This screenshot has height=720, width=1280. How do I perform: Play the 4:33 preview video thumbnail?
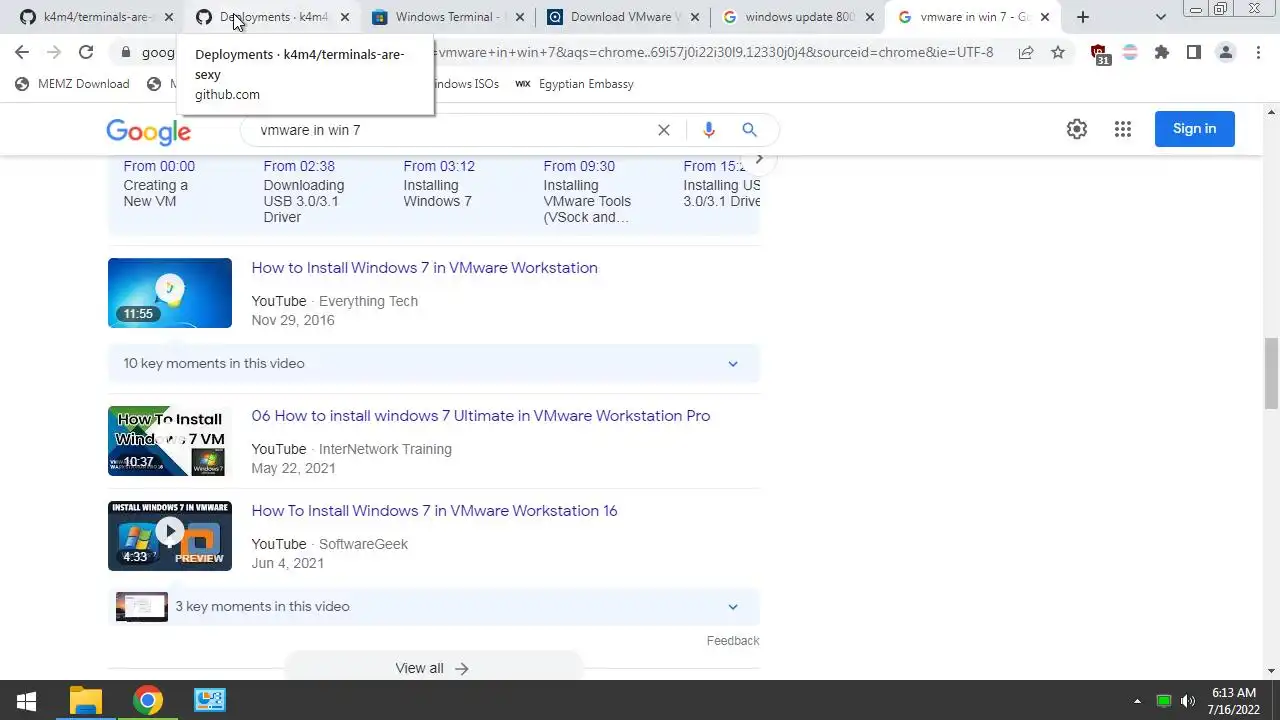[x=170, y=536]
